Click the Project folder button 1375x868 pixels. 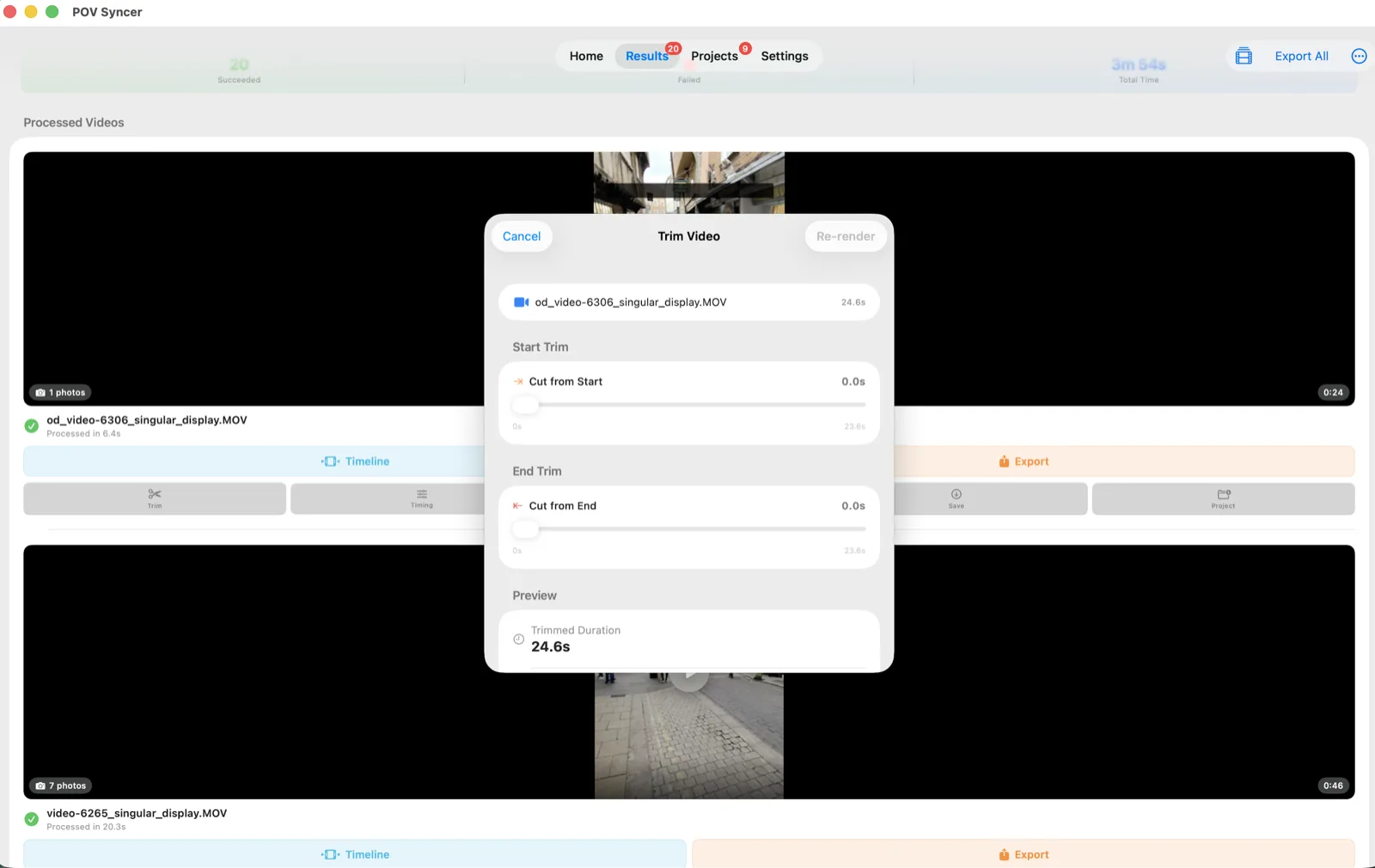tap(1224, 498)
